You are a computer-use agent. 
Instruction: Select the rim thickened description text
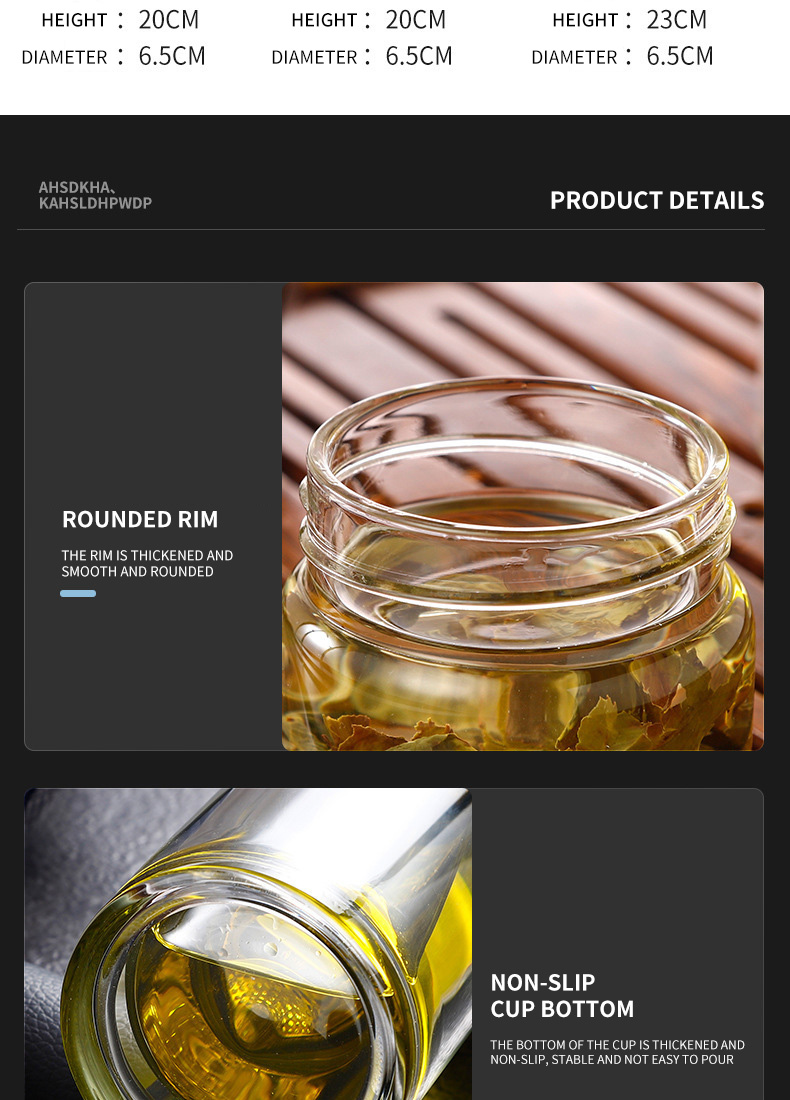click(x=147, y=563)
